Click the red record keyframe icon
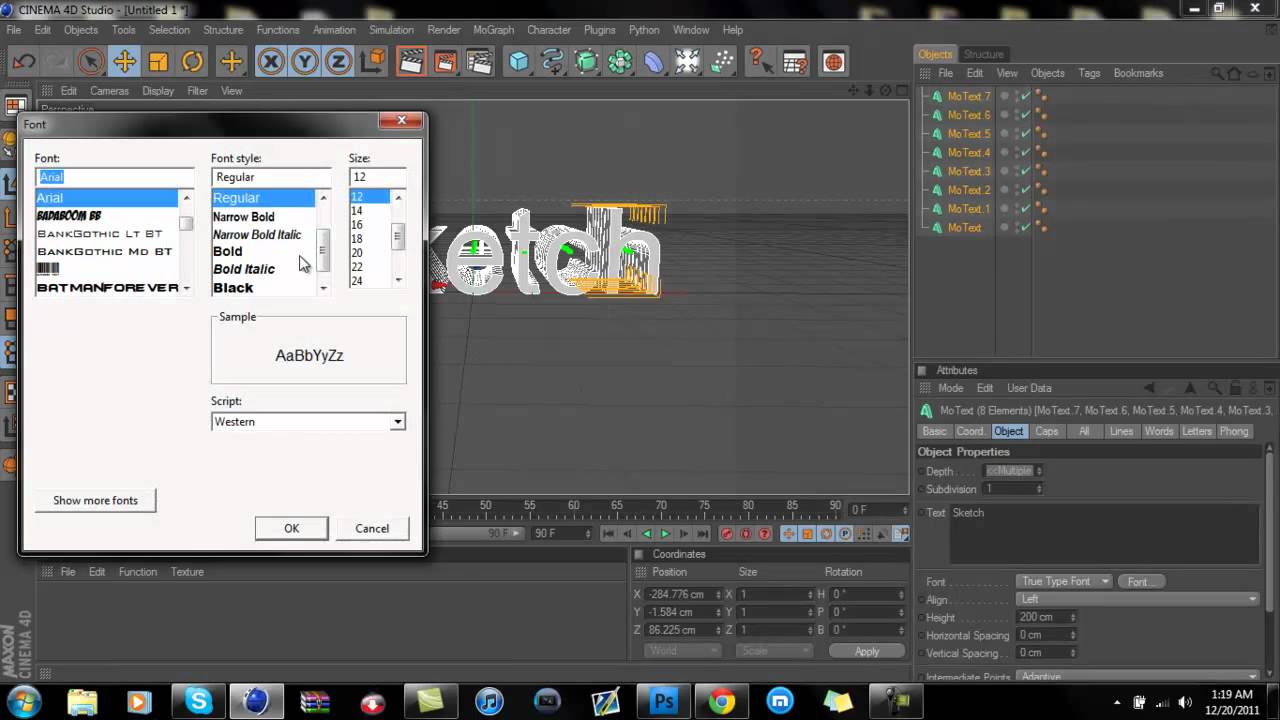Screen dimensions: 1280x720 point(727,534)
